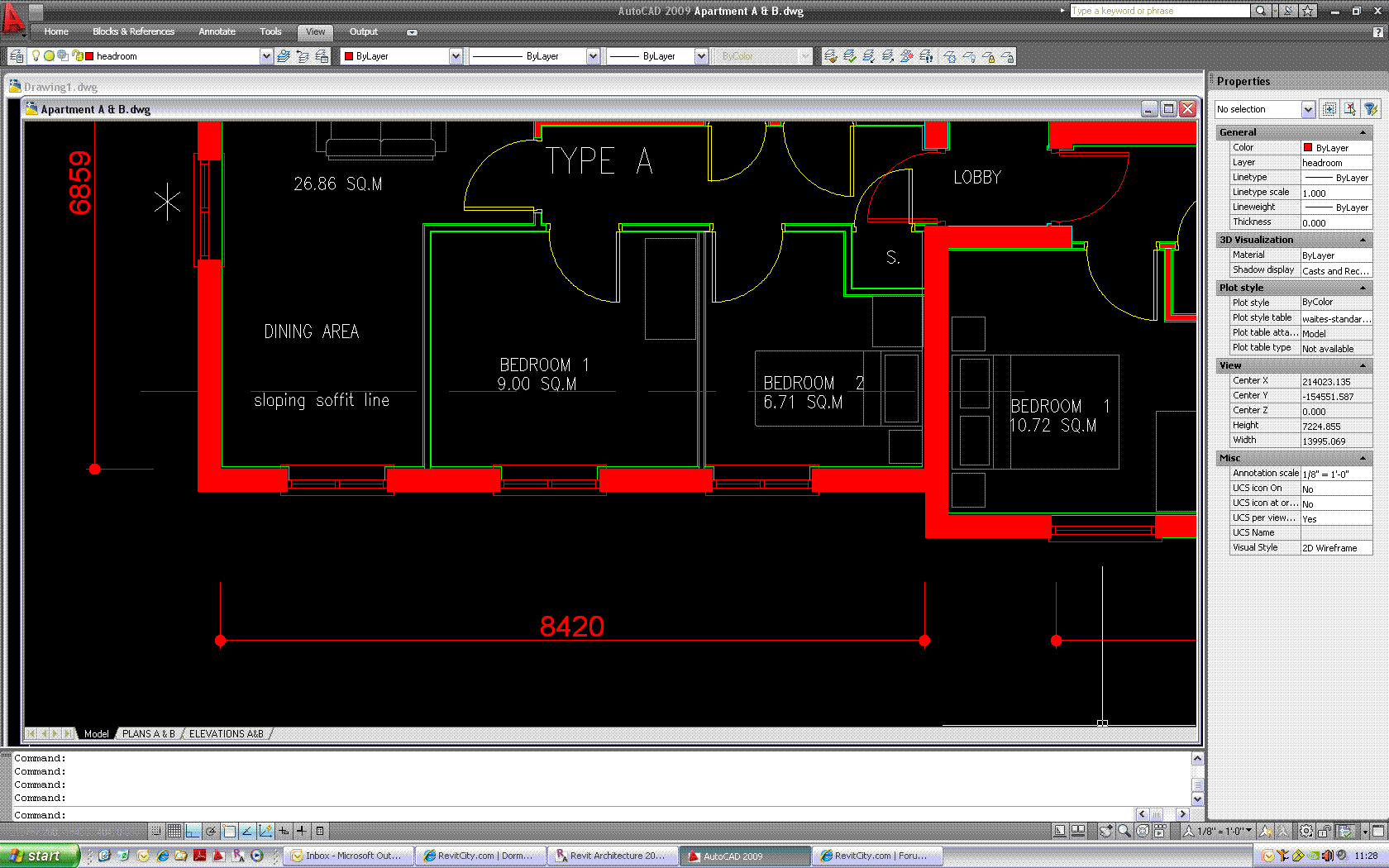The height and width of the screenshot is (868, 1389).
Task: Click the search binoculars icon
Action: [x=1260, y=11]
